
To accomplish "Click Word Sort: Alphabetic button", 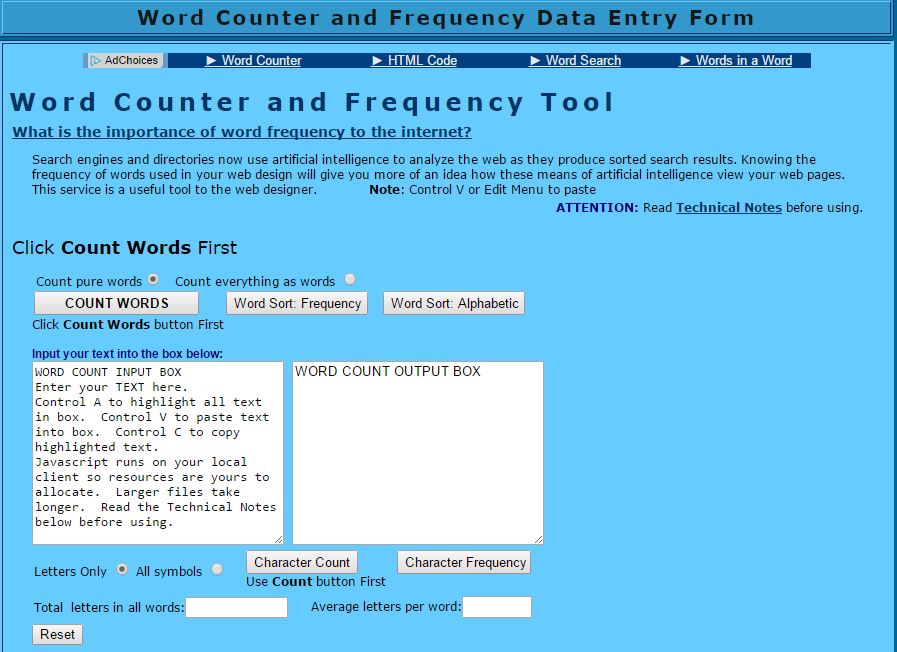I will click(x=453, y=303).
